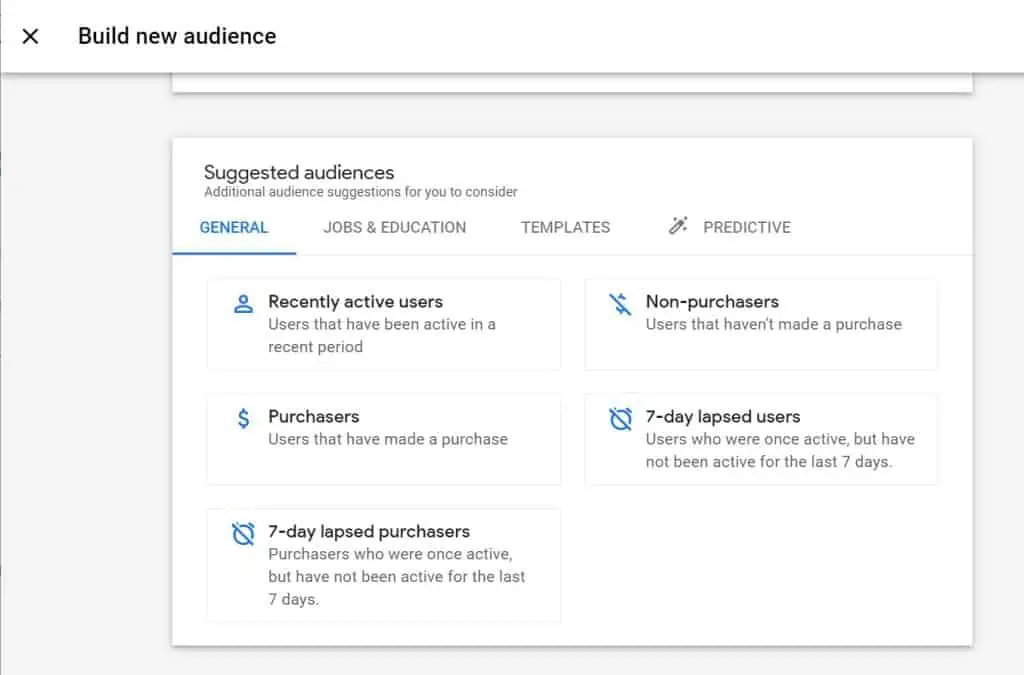The height and width of the screenshot is (675, 1024).
Task: Click the crossed-out dollar Non-purchasers icon
Action: (621, 302)
